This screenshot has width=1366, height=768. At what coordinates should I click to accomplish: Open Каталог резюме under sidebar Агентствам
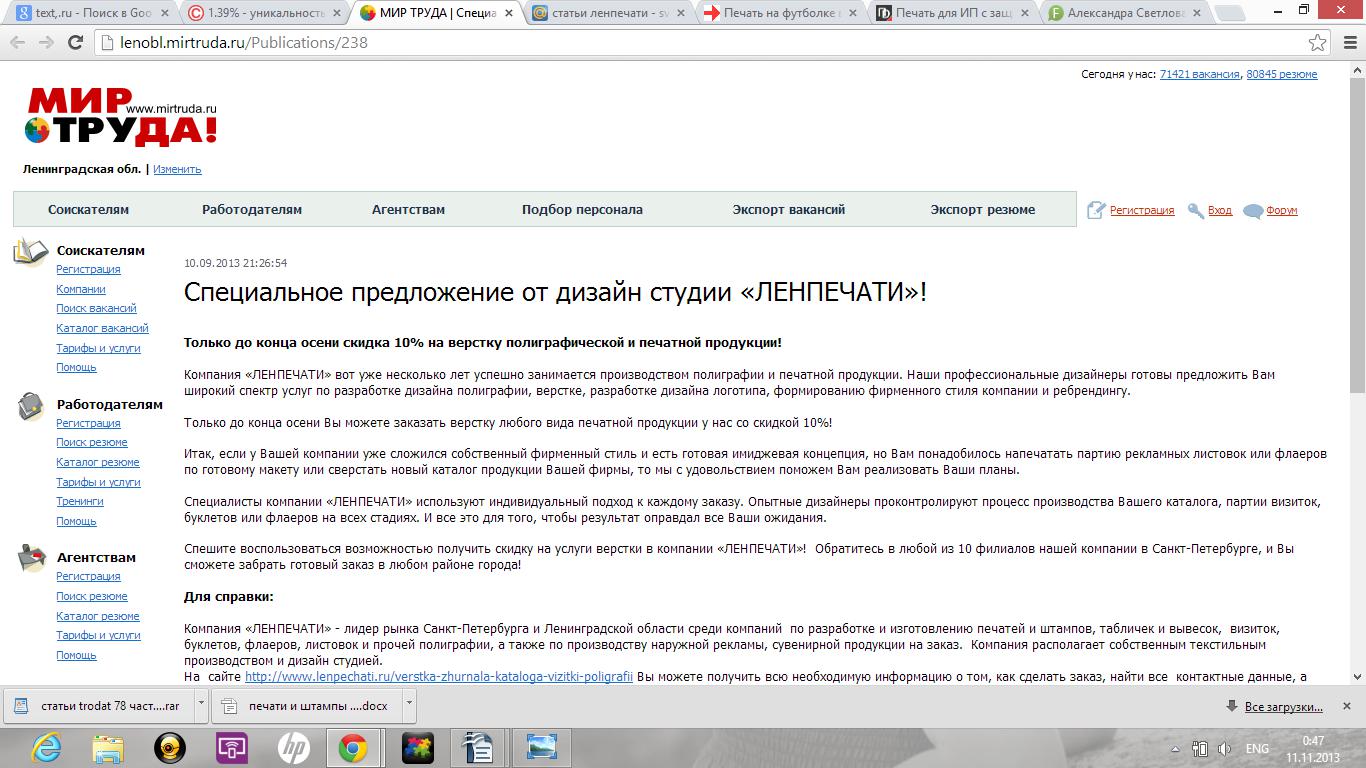click(98, 617)
